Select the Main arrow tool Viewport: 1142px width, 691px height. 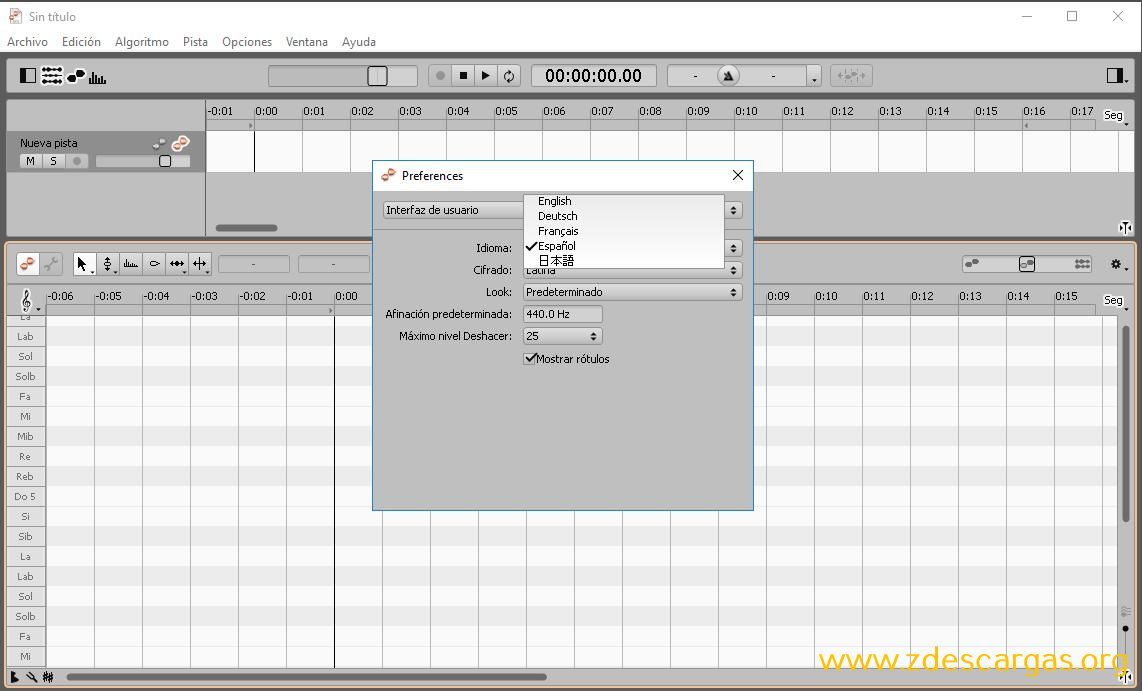pyautogui.click(x=84, y=264)
